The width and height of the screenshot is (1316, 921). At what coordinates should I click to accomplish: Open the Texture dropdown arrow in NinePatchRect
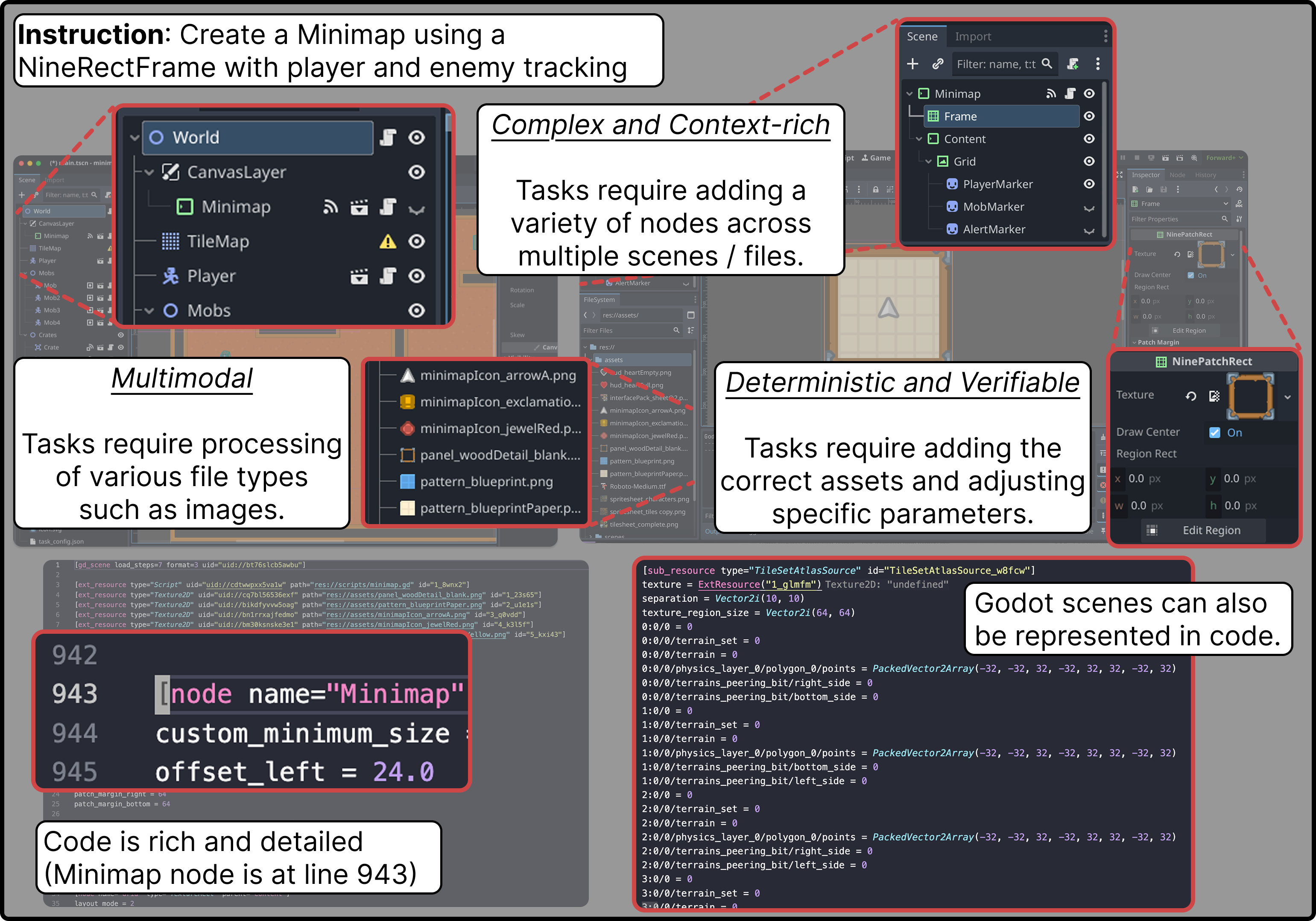1288,396
